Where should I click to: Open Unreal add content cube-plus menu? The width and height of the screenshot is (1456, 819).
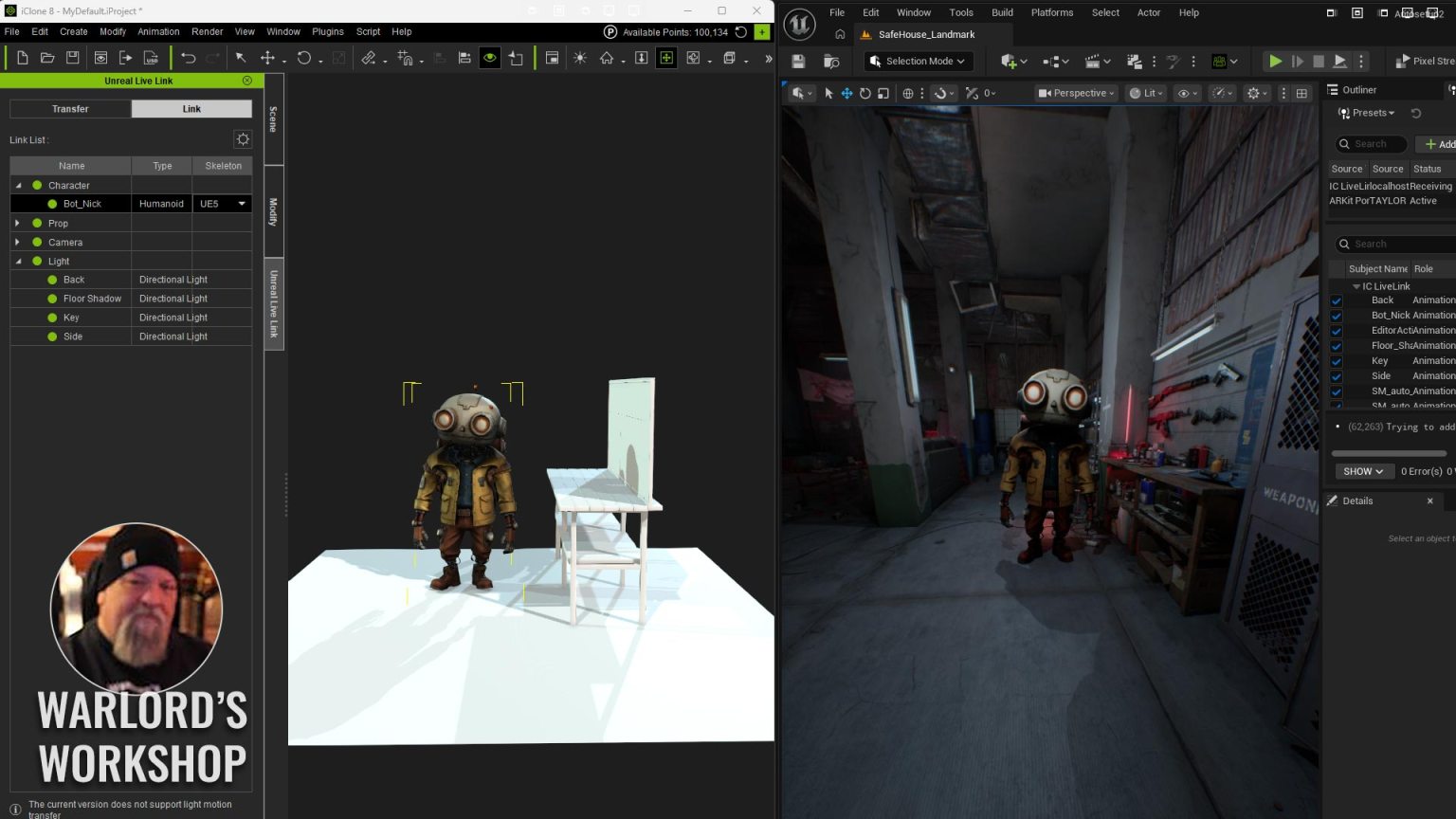1013,62
